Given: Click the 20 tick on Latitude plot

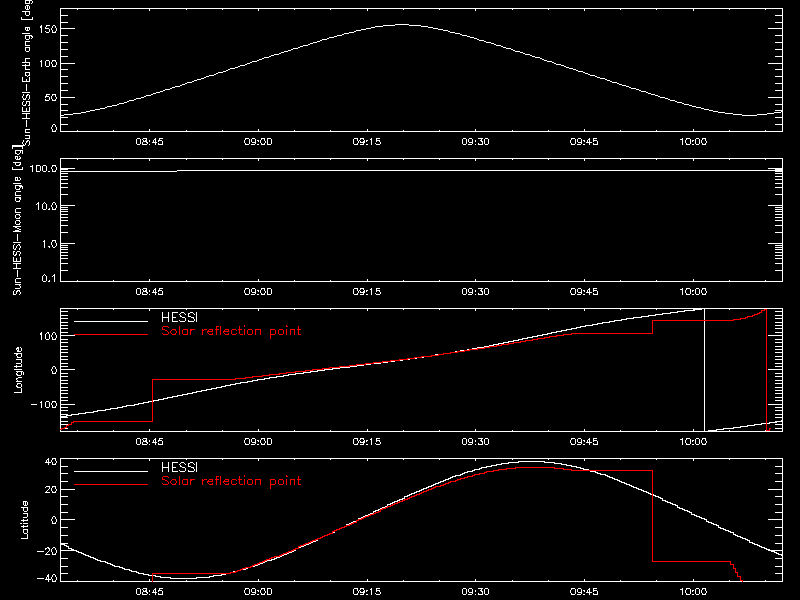Looking at the screenshot, I should (x=51, y=490).
